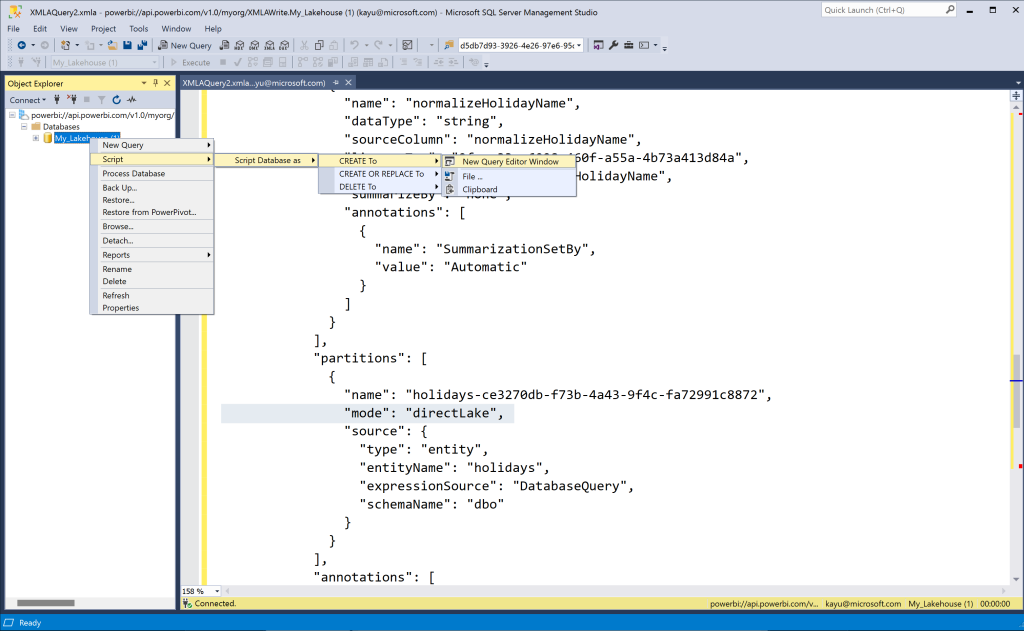Pin the Object Explorer panel
This screenshot has height=631, width=1024.
[x=155, y=83]
